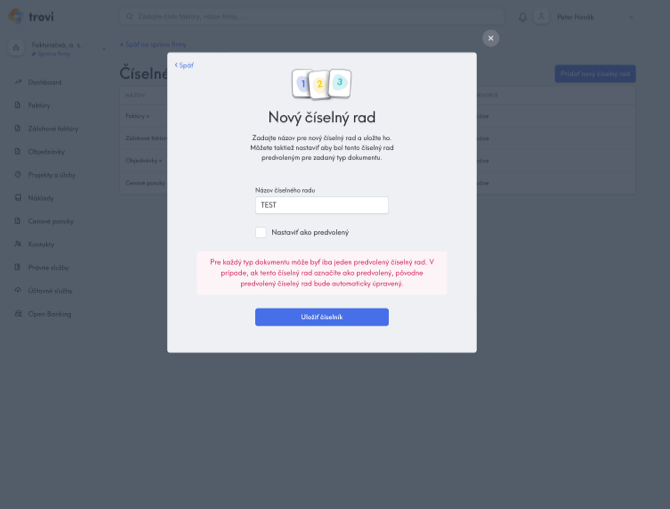
Task: Click the trovi logo icon
Action: (16, 16)
